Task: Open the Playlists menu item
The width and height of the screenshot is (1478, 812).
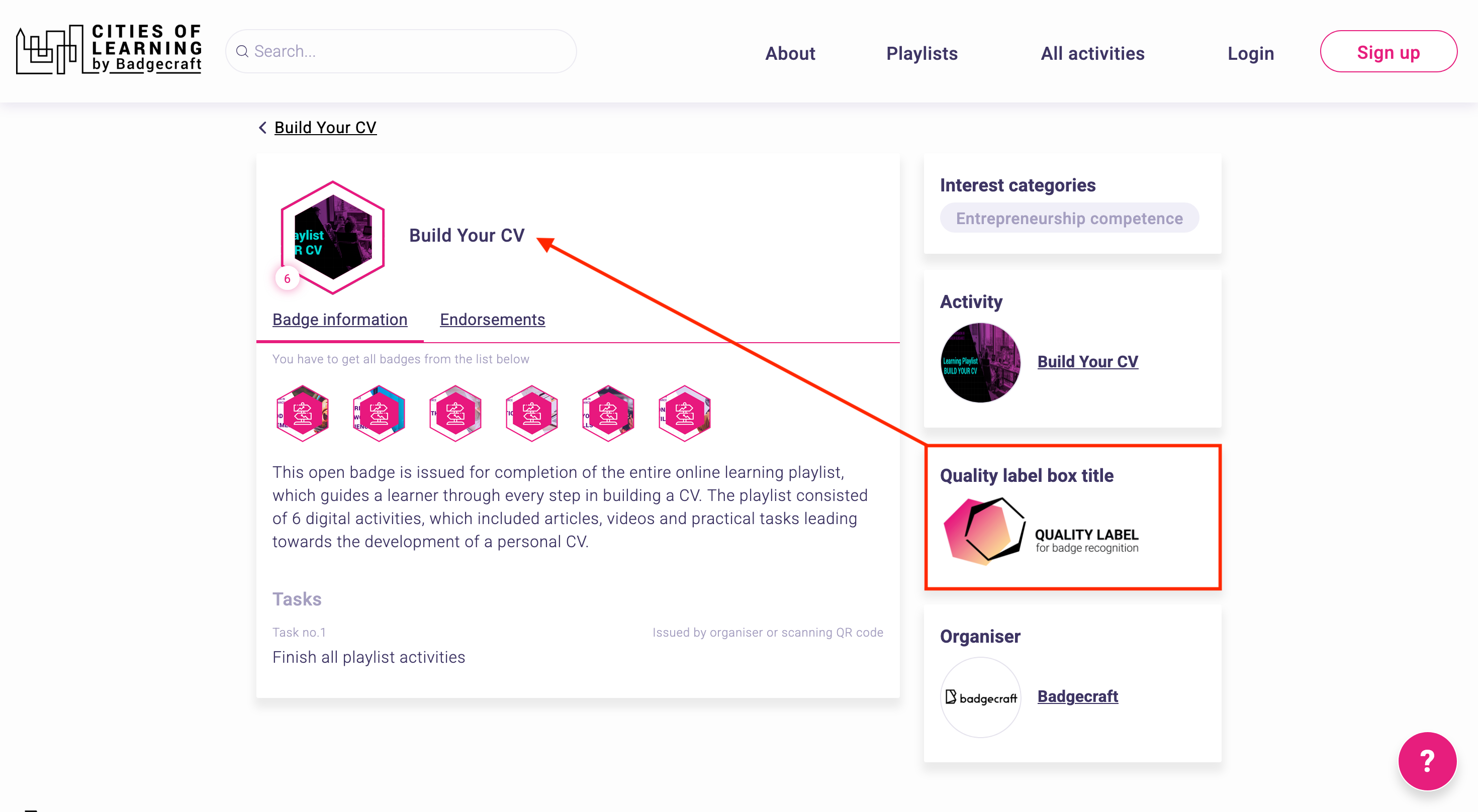Action: click(921, 53)
